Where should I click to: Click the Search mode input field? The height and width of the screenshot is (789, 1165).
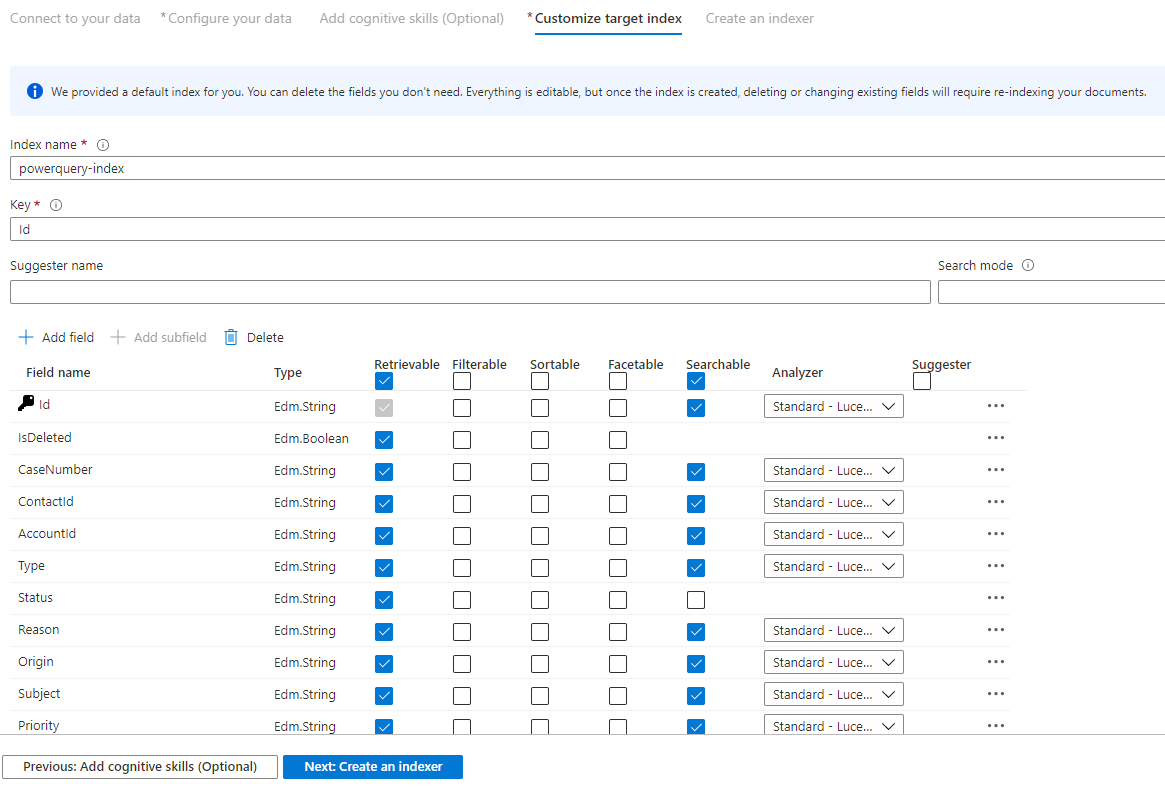click(x=1051, y=292)
